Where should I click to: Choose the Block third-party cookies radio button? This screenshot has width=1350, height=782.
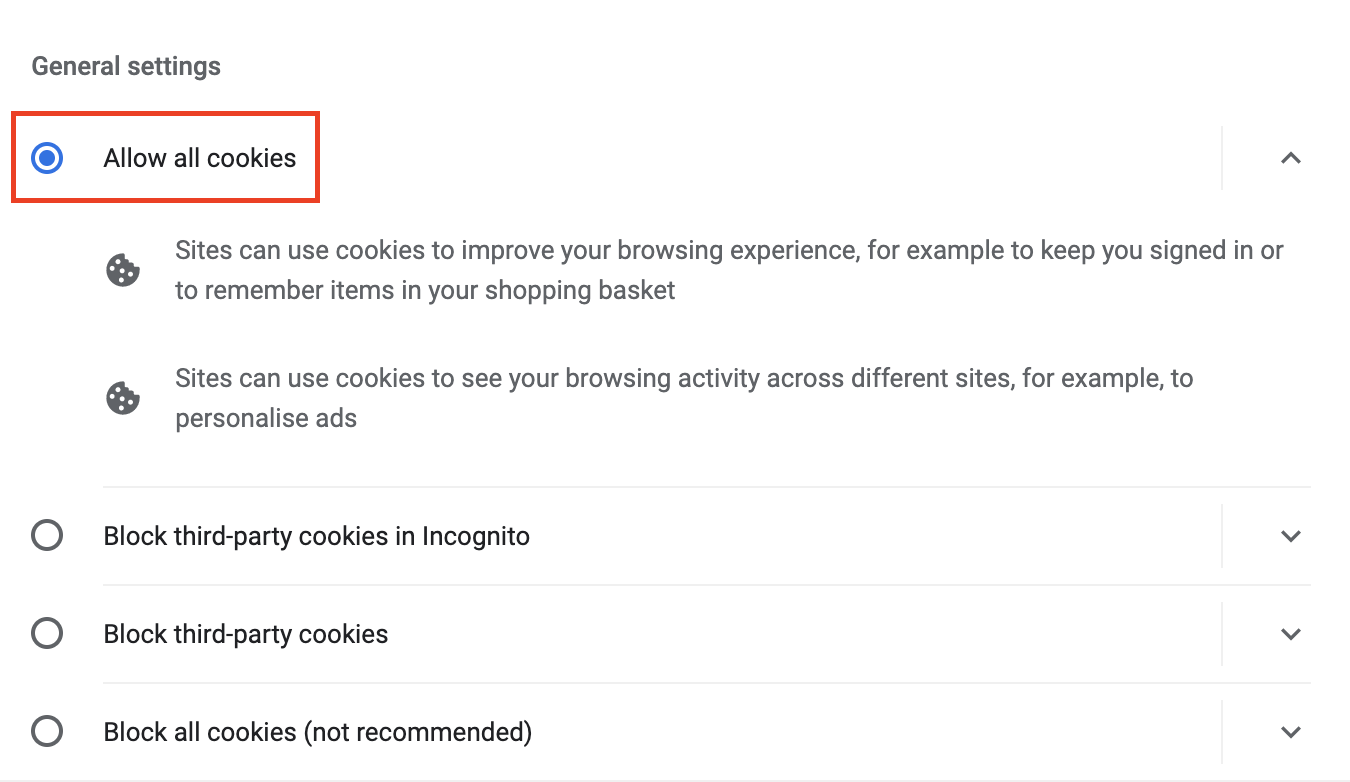click(47, 634)
